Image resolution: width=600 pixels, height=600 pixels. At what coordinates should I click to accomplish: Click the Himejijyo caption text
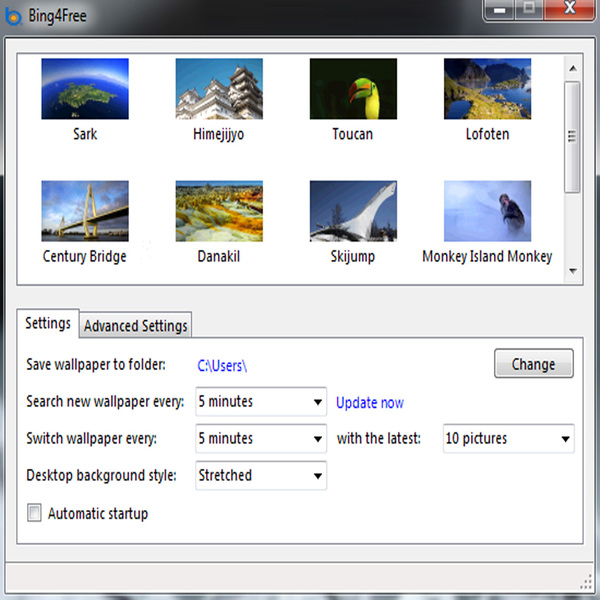218,135
